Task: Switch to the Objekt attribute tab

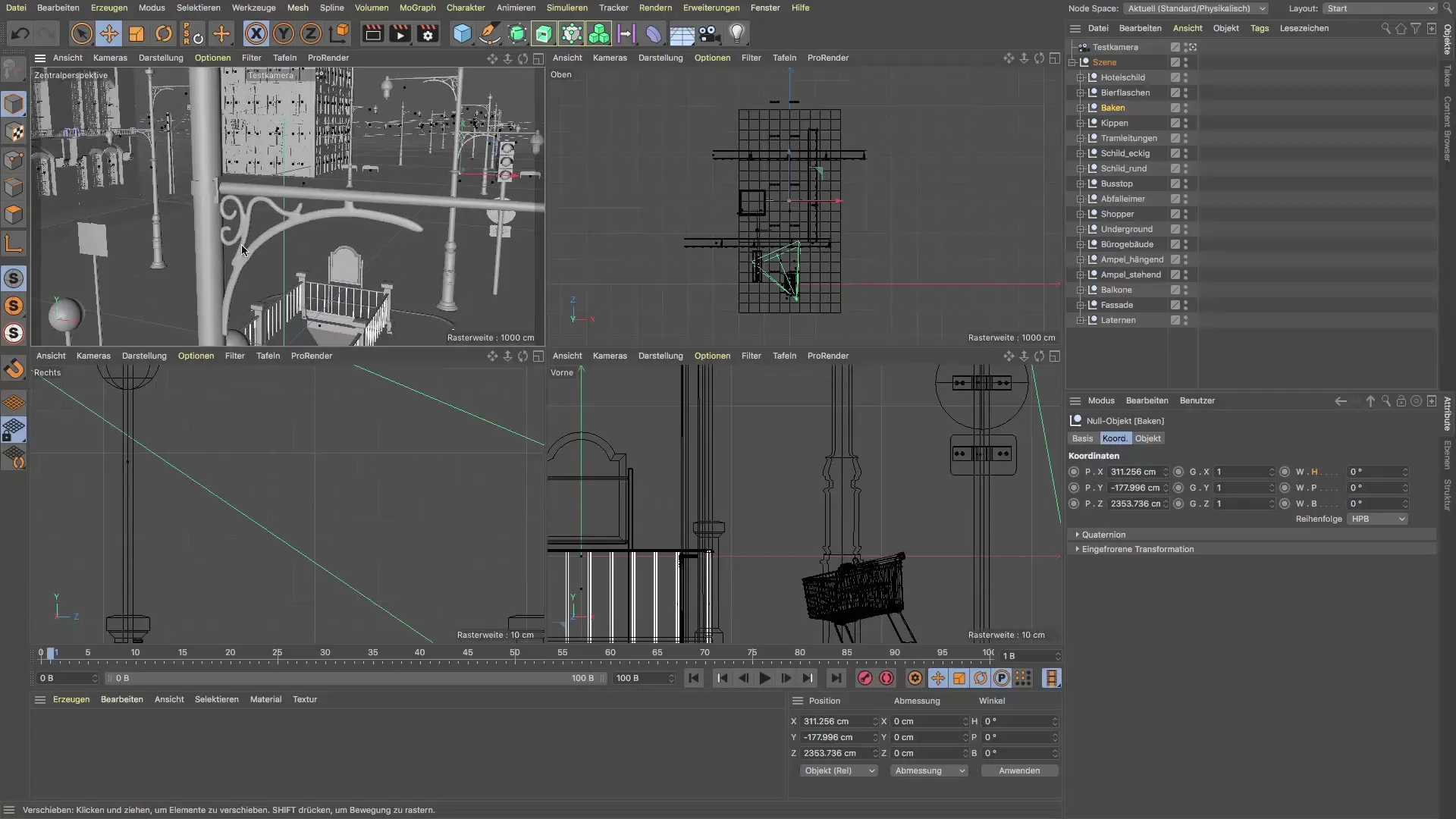Action: coord(1147,438)
